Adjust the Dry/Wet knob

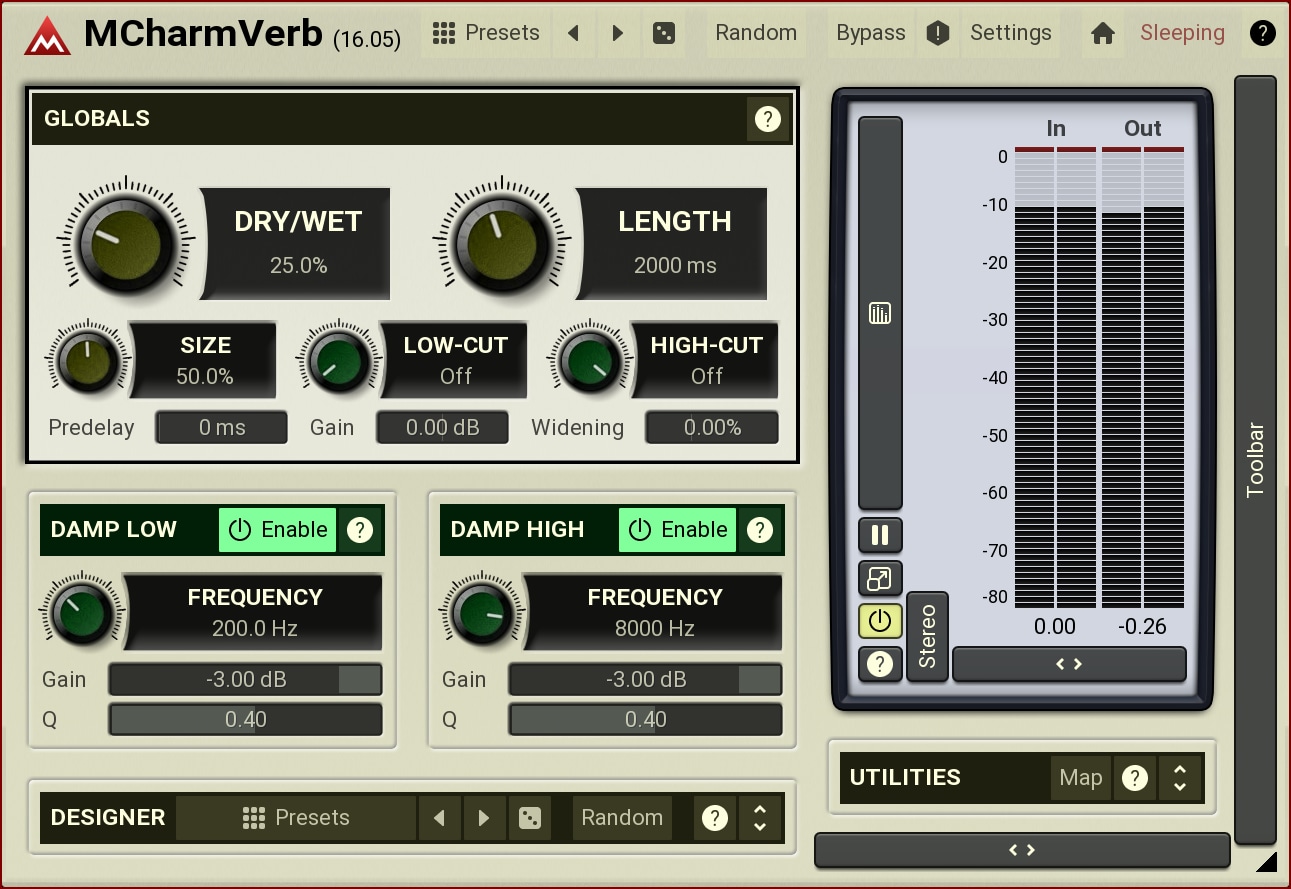127,243
